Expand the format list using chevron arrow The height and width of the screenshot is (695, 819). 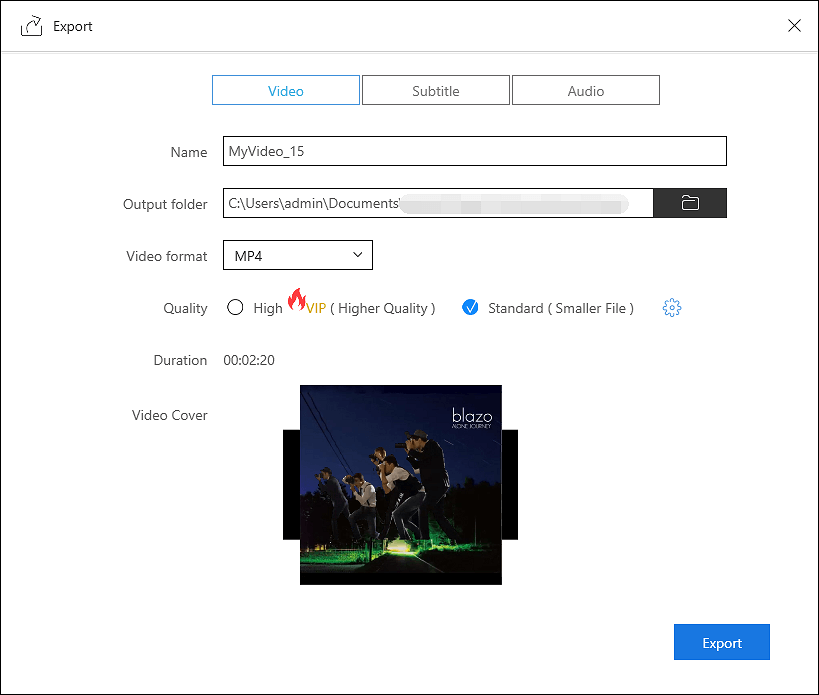pos(358,255)
